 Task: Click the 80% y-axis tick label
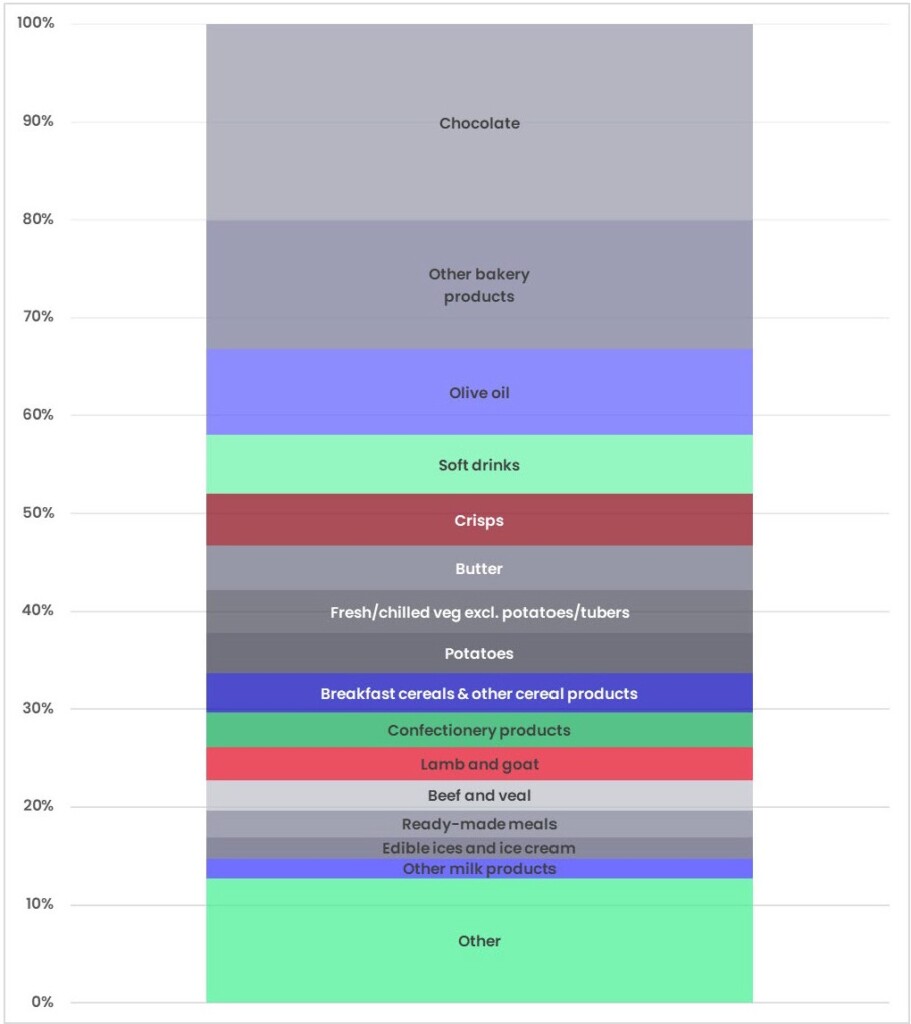tap(37, 219)
